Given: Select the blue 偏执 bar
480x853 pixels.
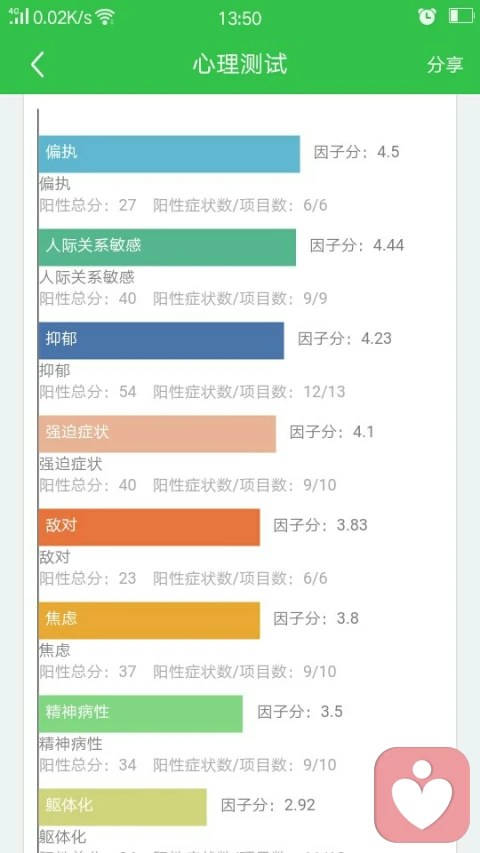Looking at the screenshot, I should point(169,154).
